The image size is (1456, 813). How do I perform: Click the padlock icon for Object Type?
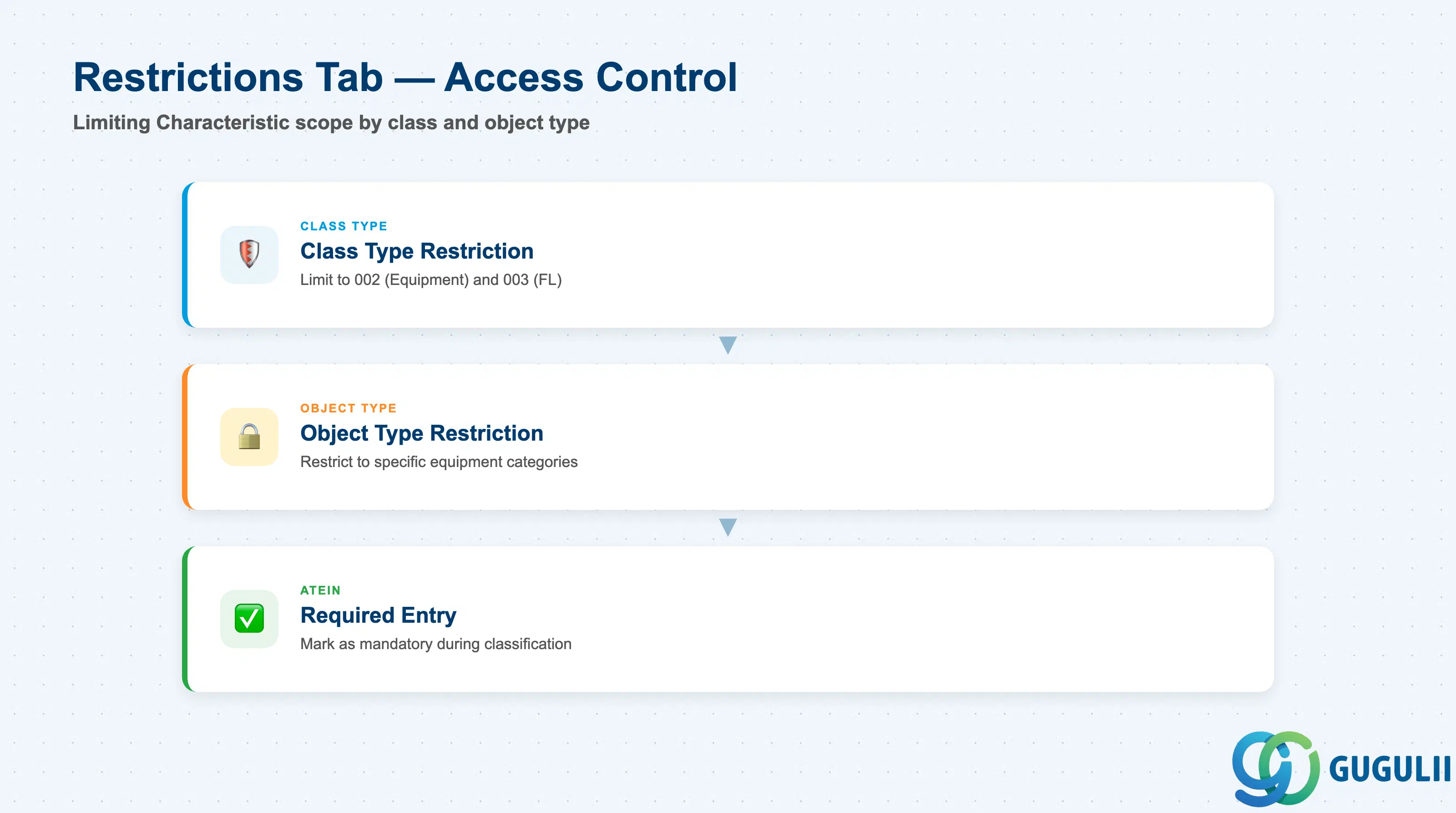[x=249, y=437]
